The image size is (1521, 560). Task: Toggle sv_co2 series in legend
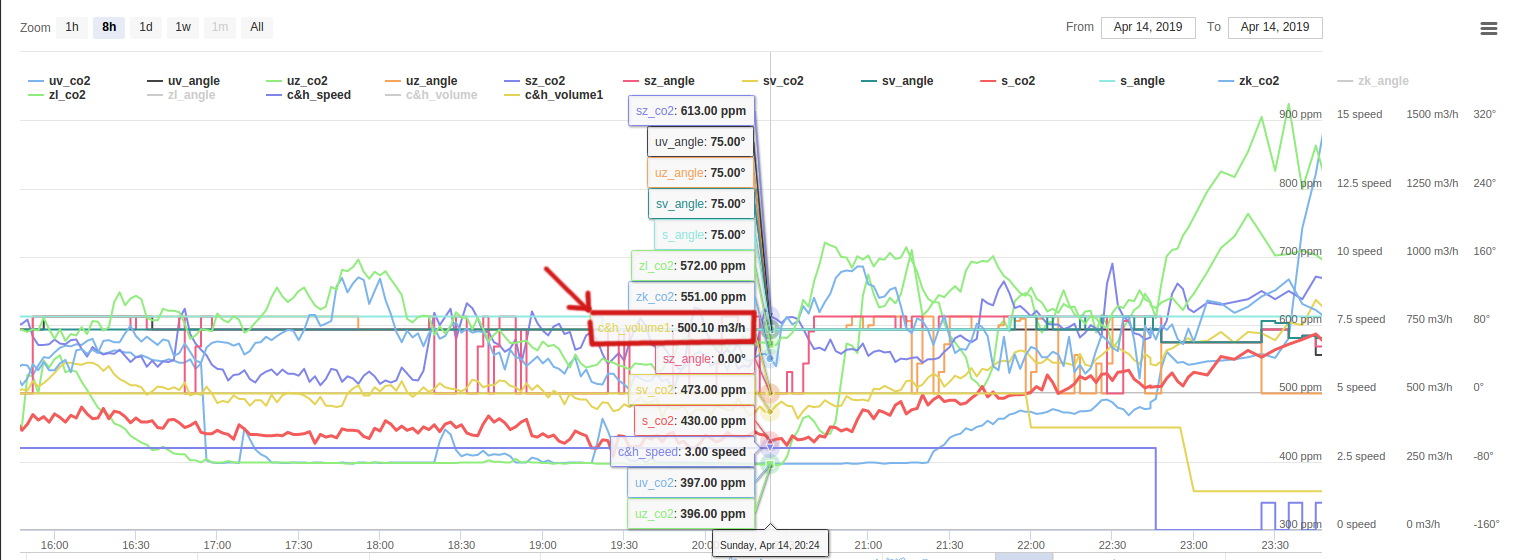point(773,81)
